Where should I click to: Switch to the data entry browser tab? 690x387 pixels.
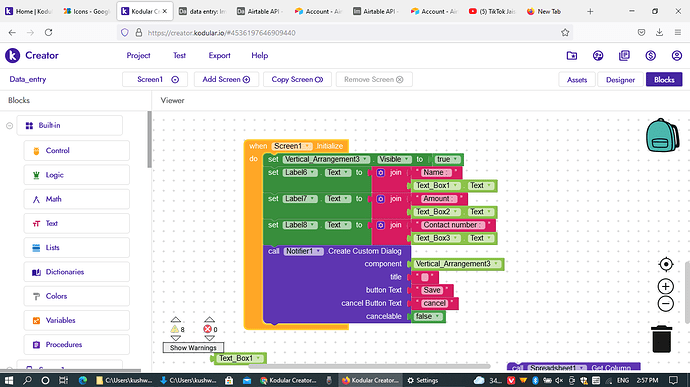[x=202, y=11]
